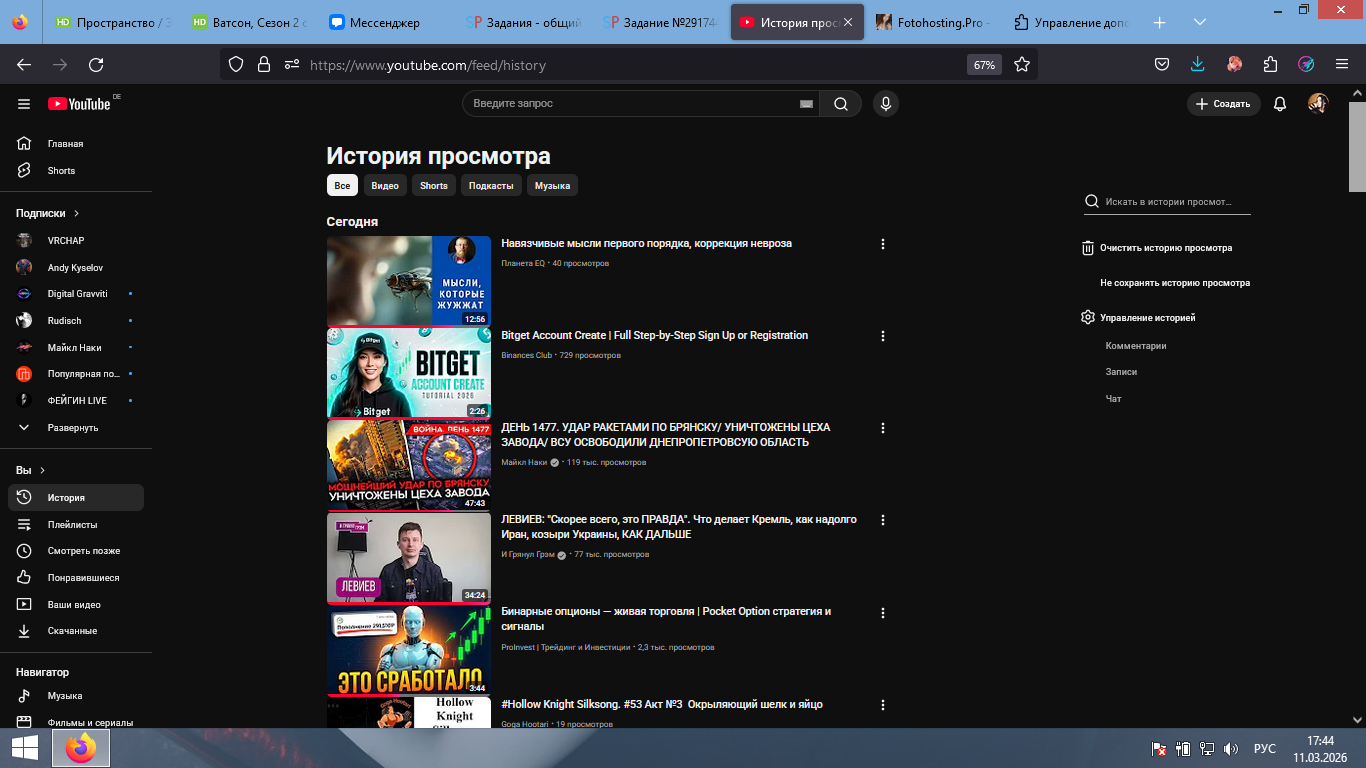This screenshot has width=1366, height=768.
Task: Click the Firefox downloads arrow icon
Action: tap(1198, 64)
